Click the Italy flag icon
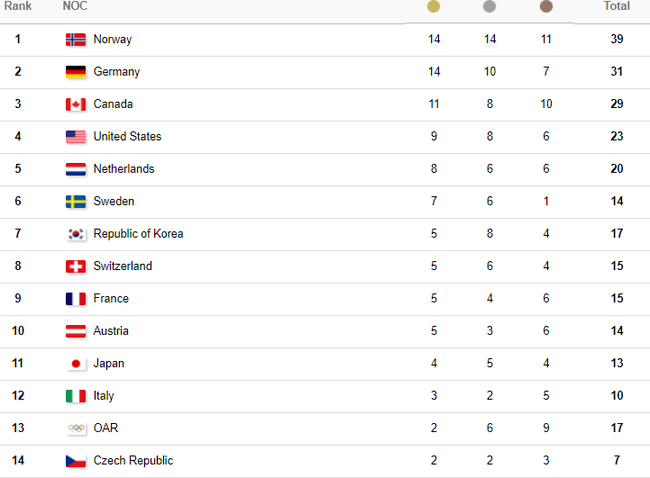 (x=76, y=396)
